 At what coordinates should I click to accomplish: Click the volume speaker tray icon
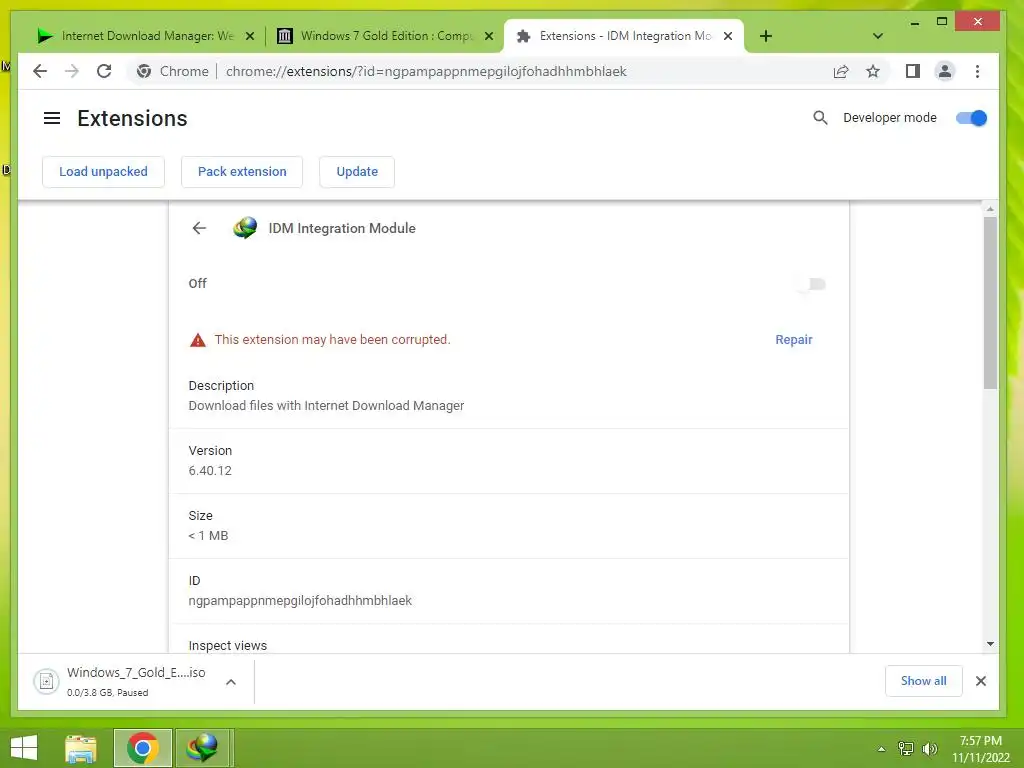tap(929, 748)
